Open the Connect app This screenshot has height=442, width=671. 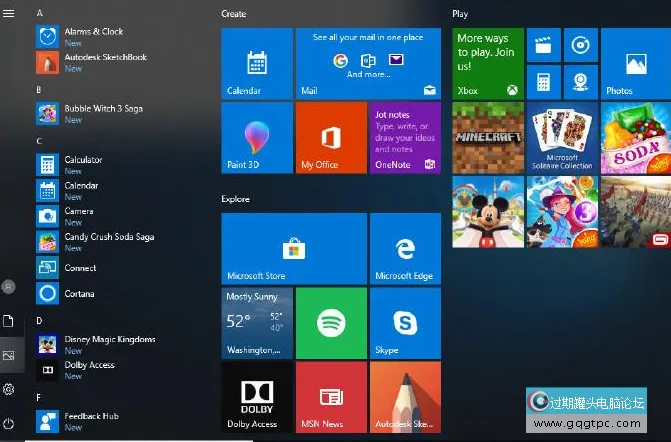click(66, 268)
